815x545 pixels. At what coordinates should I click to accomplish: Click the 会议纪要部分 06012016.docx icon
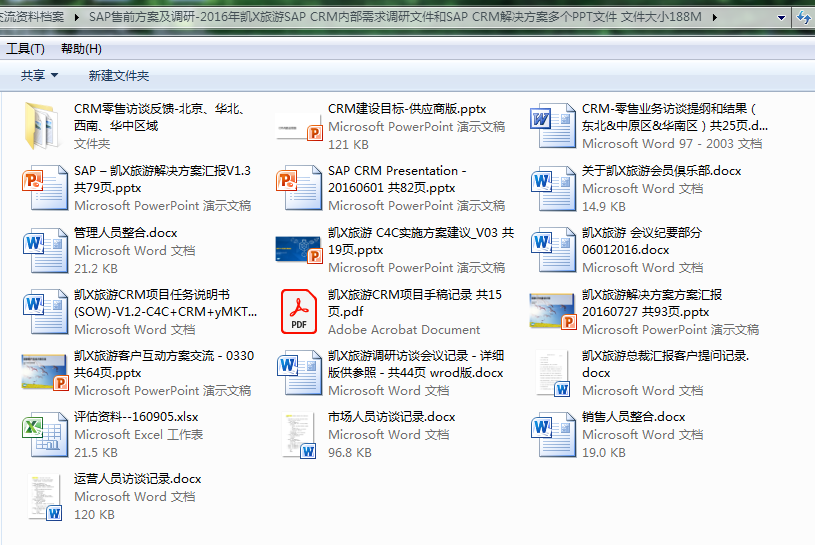(553, 250)
